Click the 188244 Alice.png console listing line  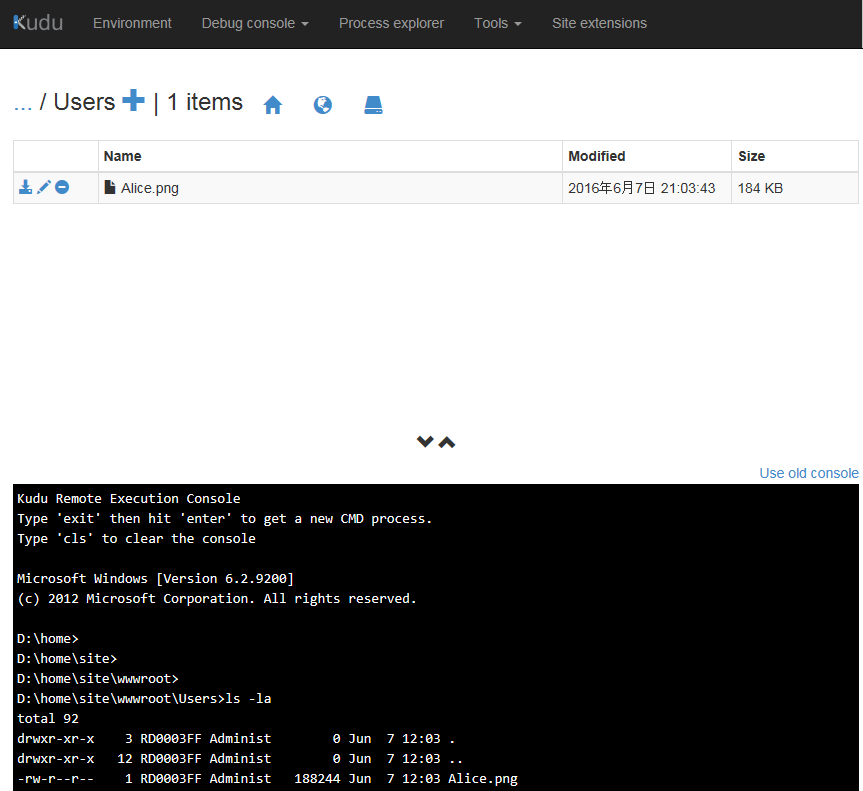tap(267, 778)
